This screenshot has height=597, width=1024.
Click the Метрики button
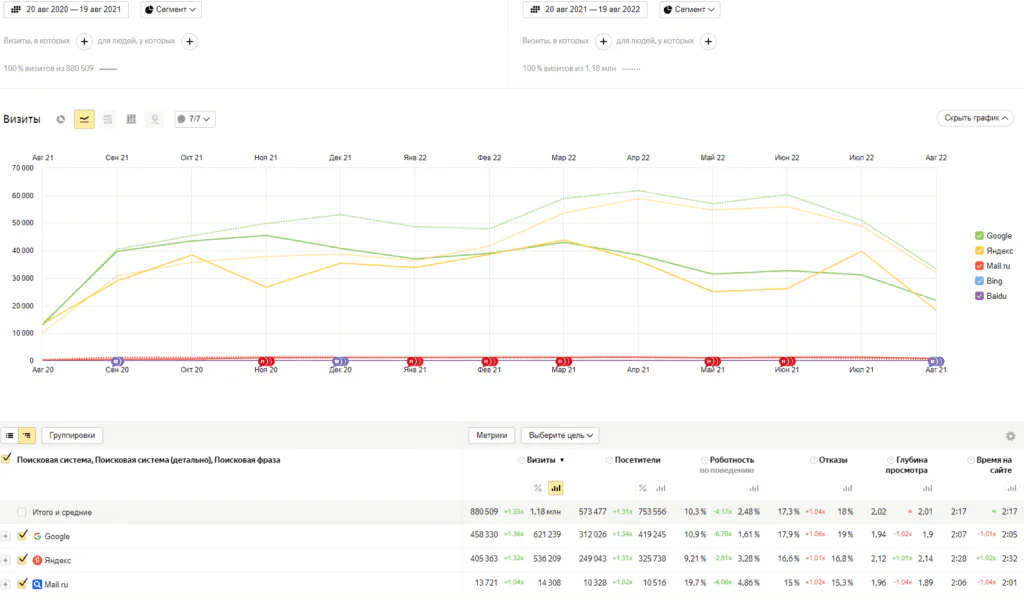click(492, 436)
